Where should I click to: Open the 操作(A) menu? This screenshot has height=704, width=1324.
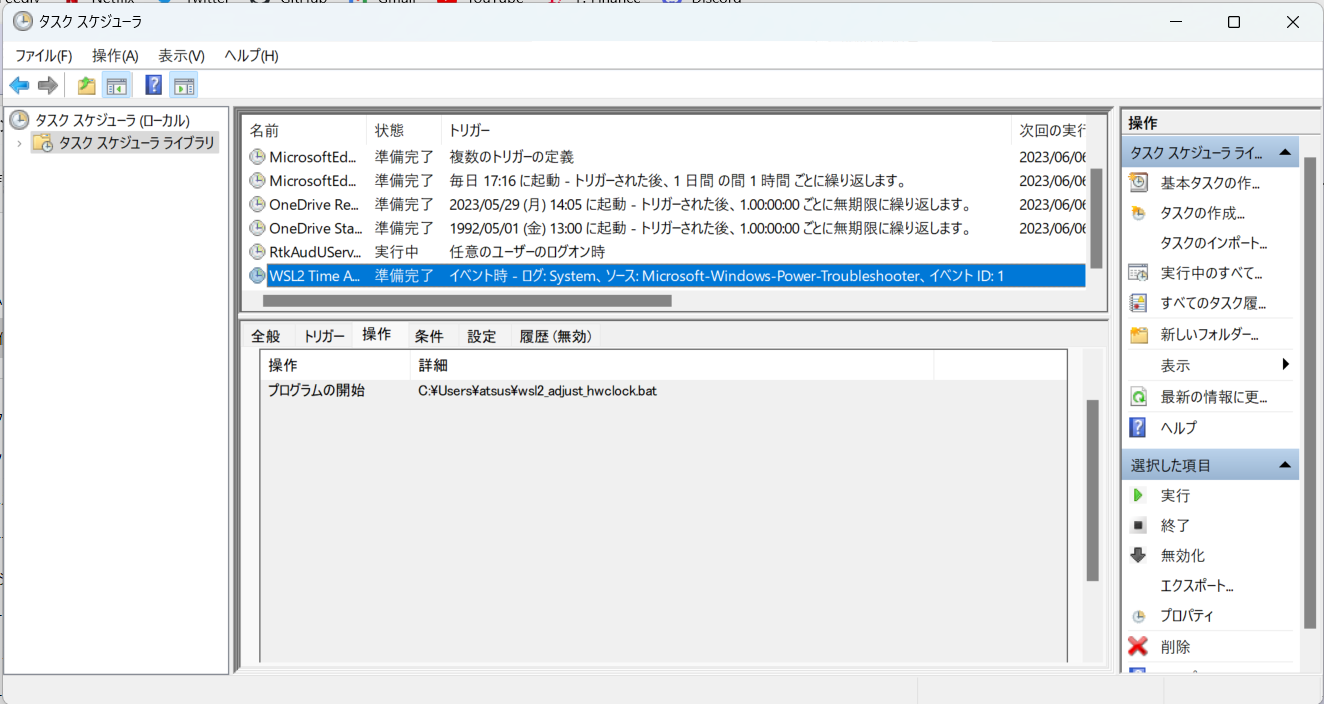tap(115, 56)
